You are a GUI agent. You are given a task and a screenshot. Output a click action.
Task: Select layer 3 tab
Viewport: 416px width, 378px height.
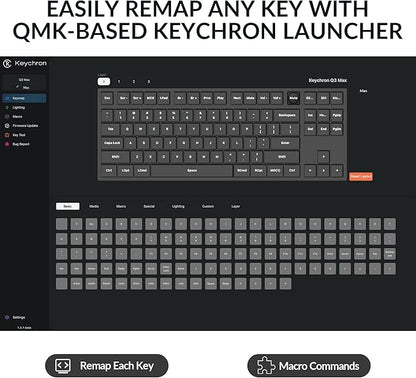(x=148, y=81)
